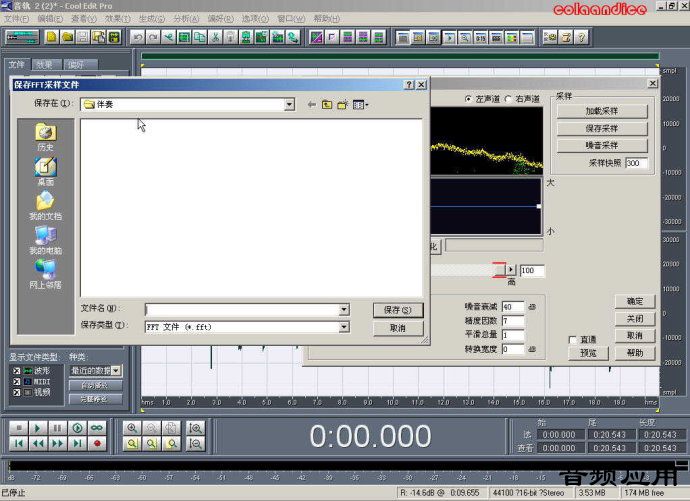Click 确定 in noise reduction dialog
The width and height of the screenshot is (690, 501).
pyautogui.click(x=635, y=301)
